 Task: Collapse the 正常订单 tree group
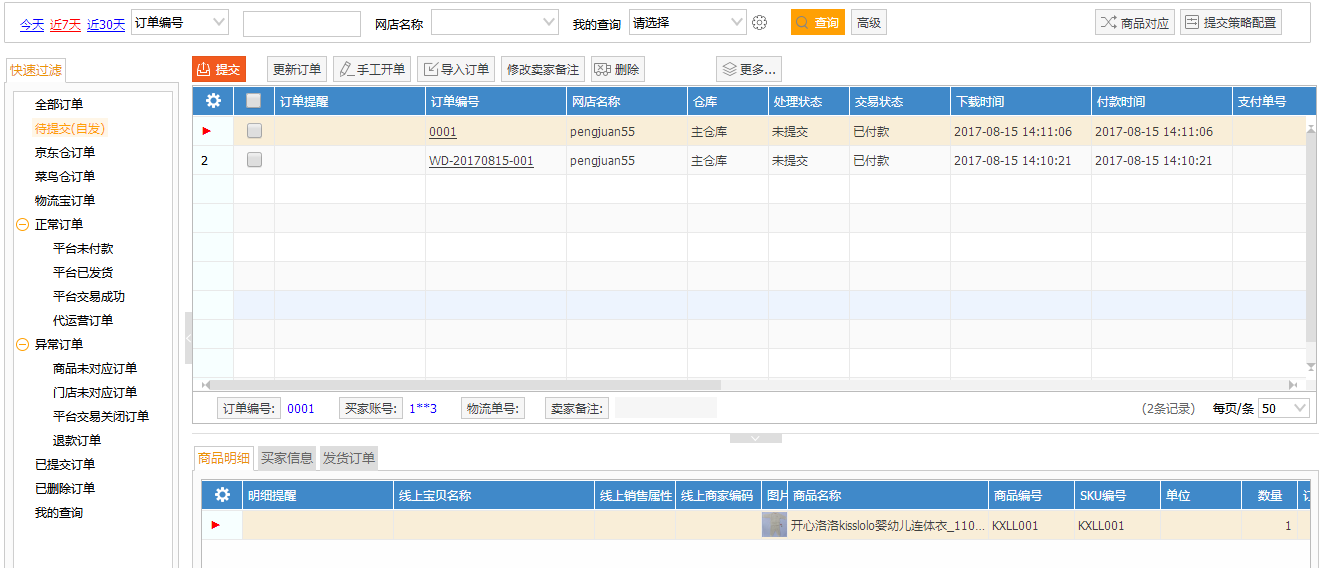point(22,225)
